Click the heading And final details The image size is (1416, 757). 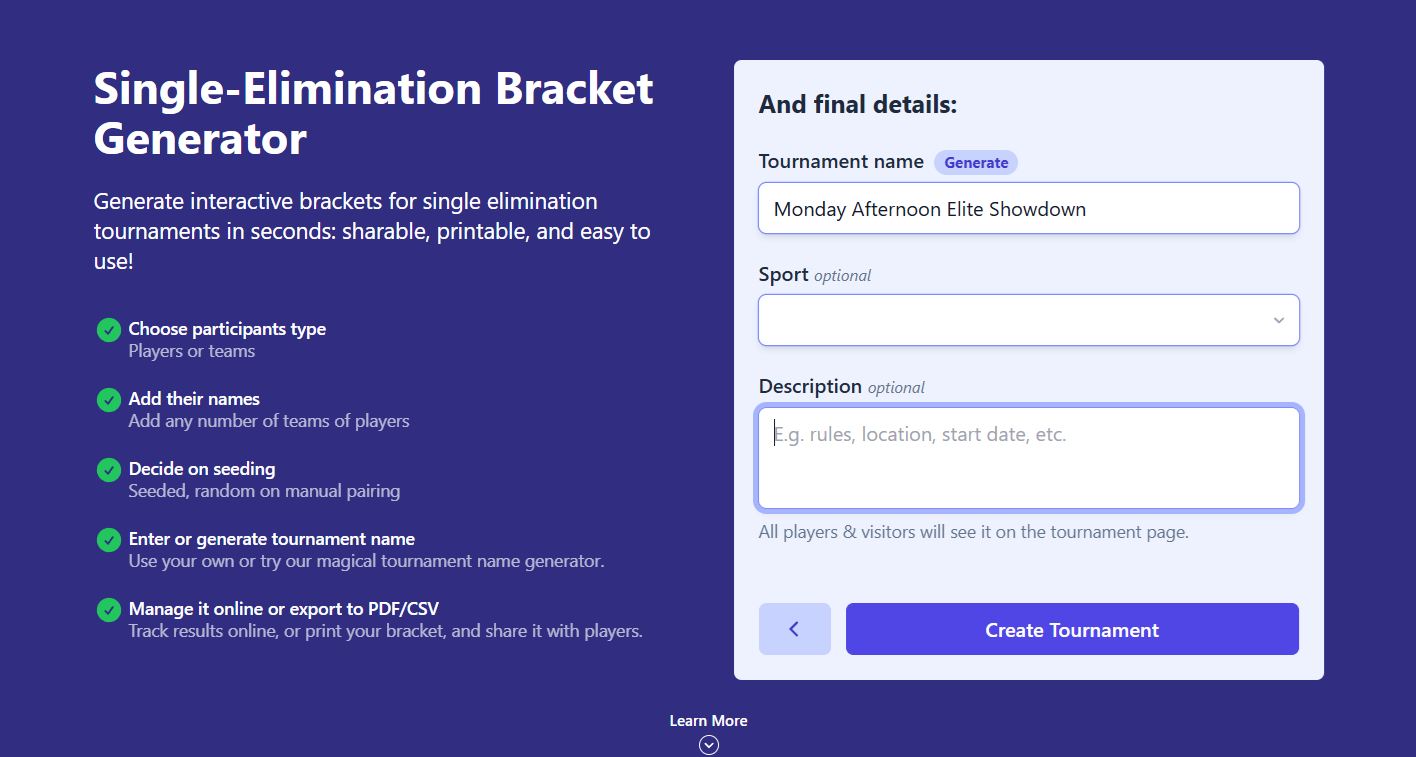click(857, 104)
